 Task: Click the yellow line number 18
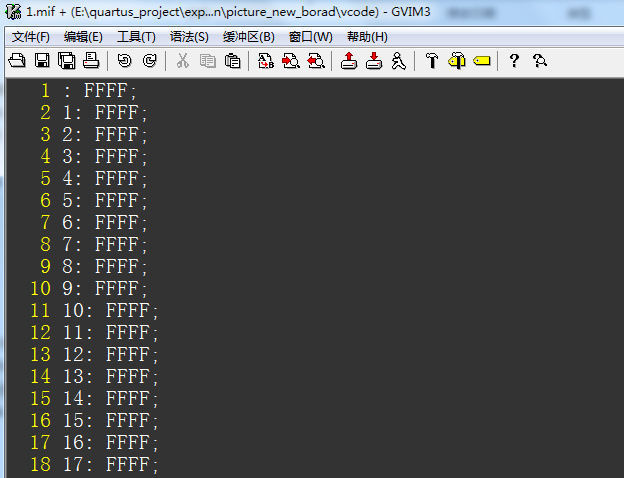pos(41,464)
